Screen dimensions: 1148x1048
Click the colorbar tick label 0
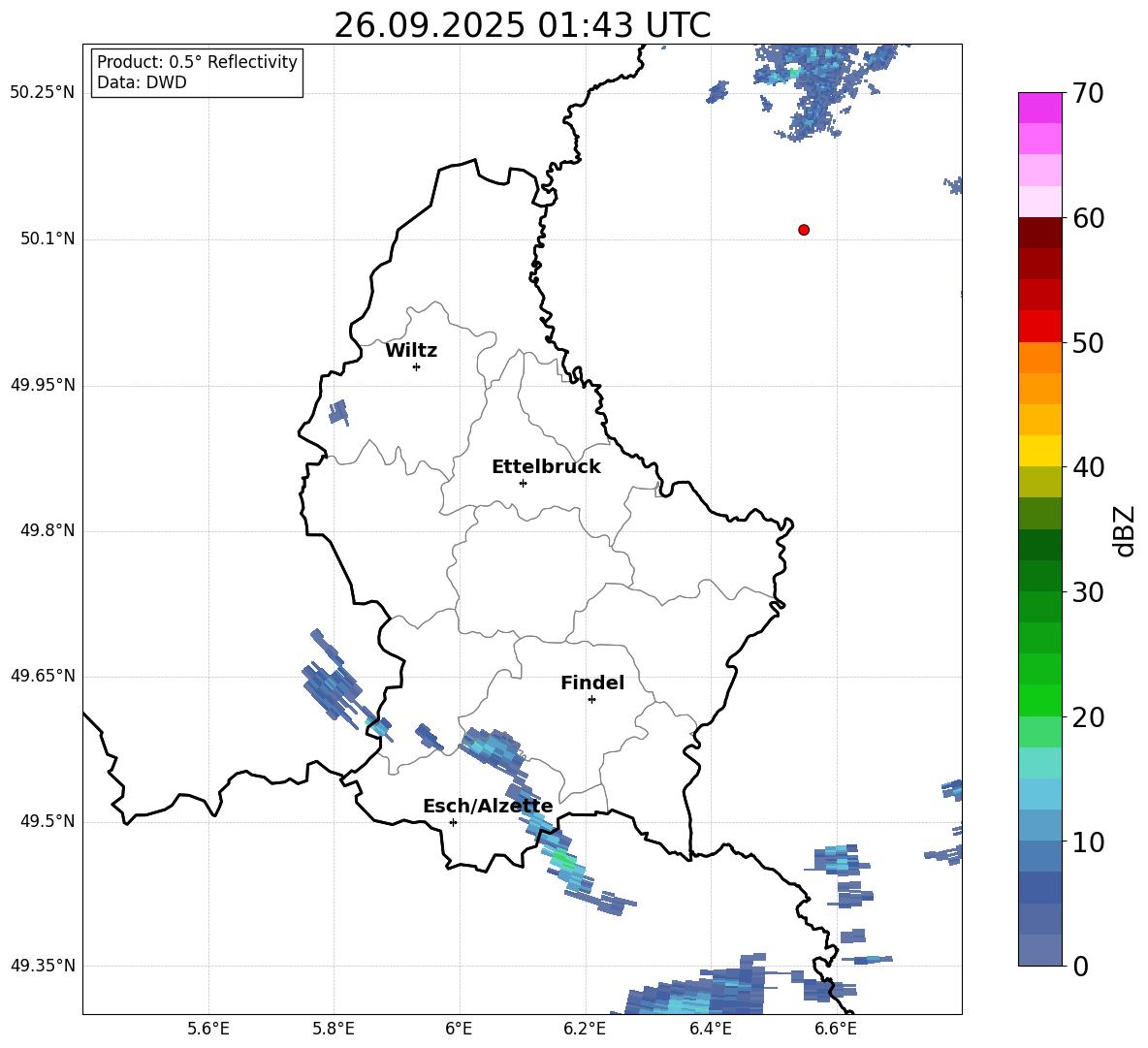click(x=1080, y=967)
